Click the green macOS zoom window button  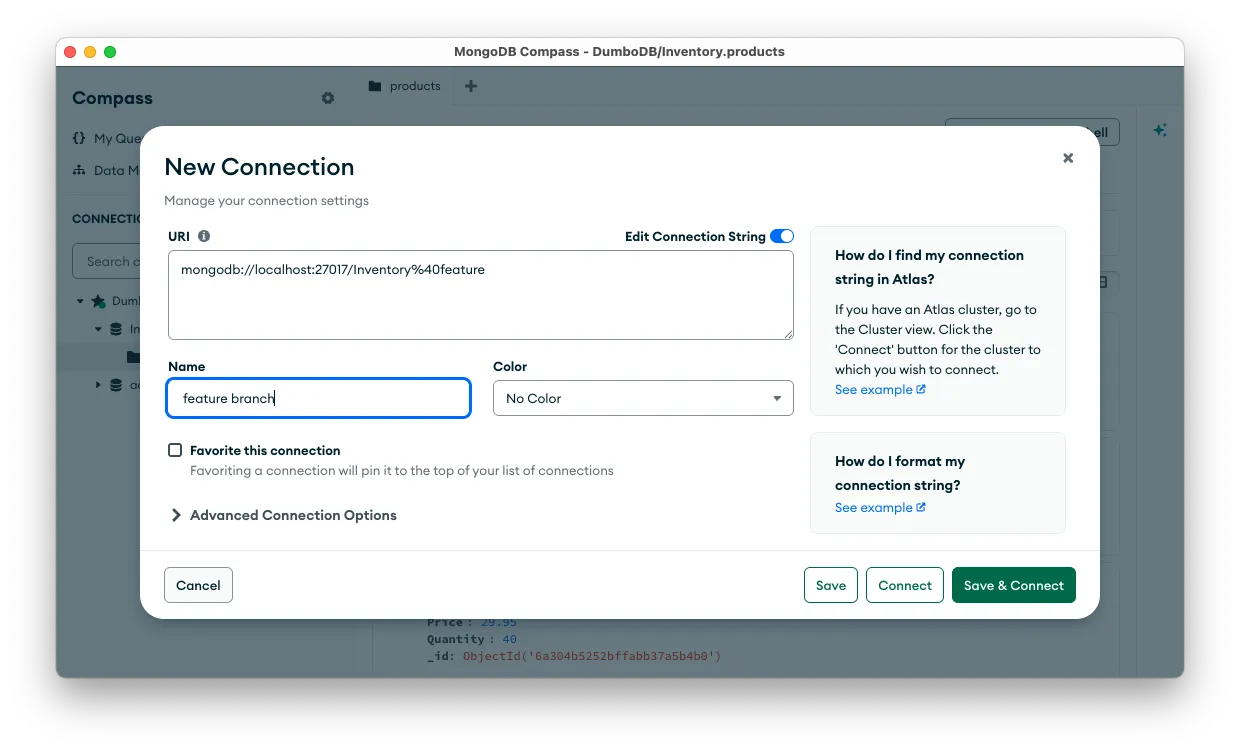pos(110,52)
